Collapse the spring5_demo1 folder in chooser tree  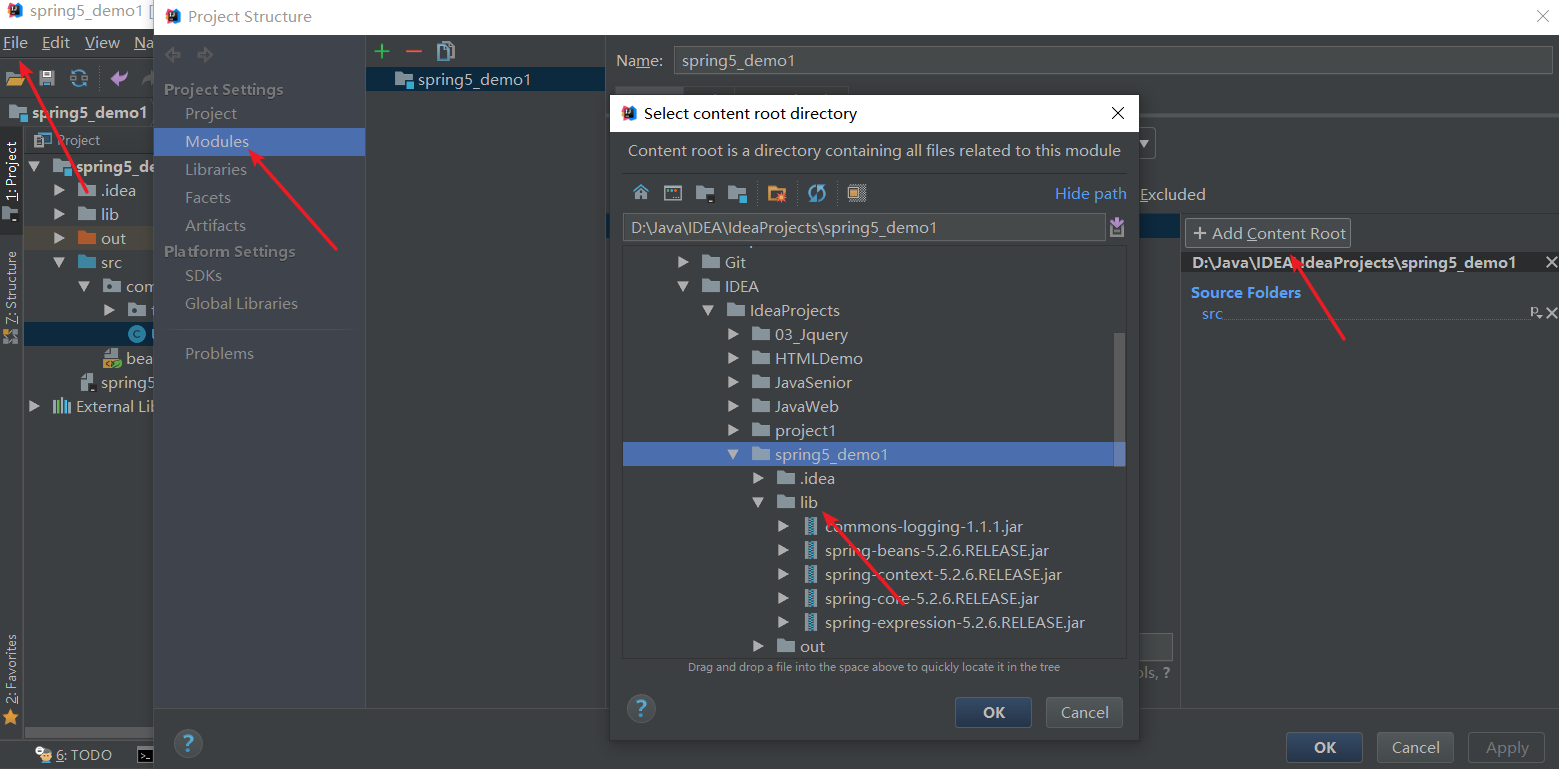point(733,454)
